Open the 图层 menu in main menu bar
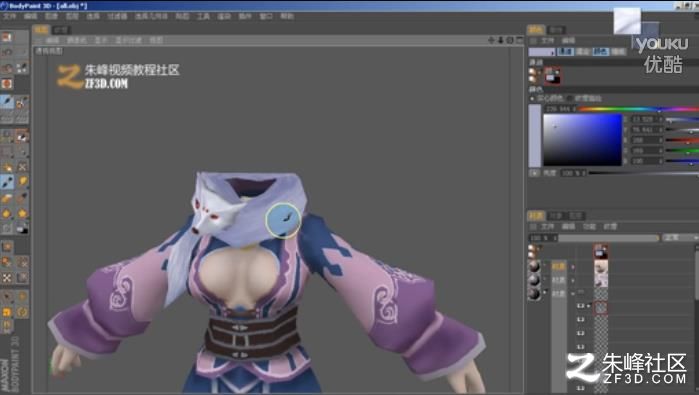 (72, 16)
